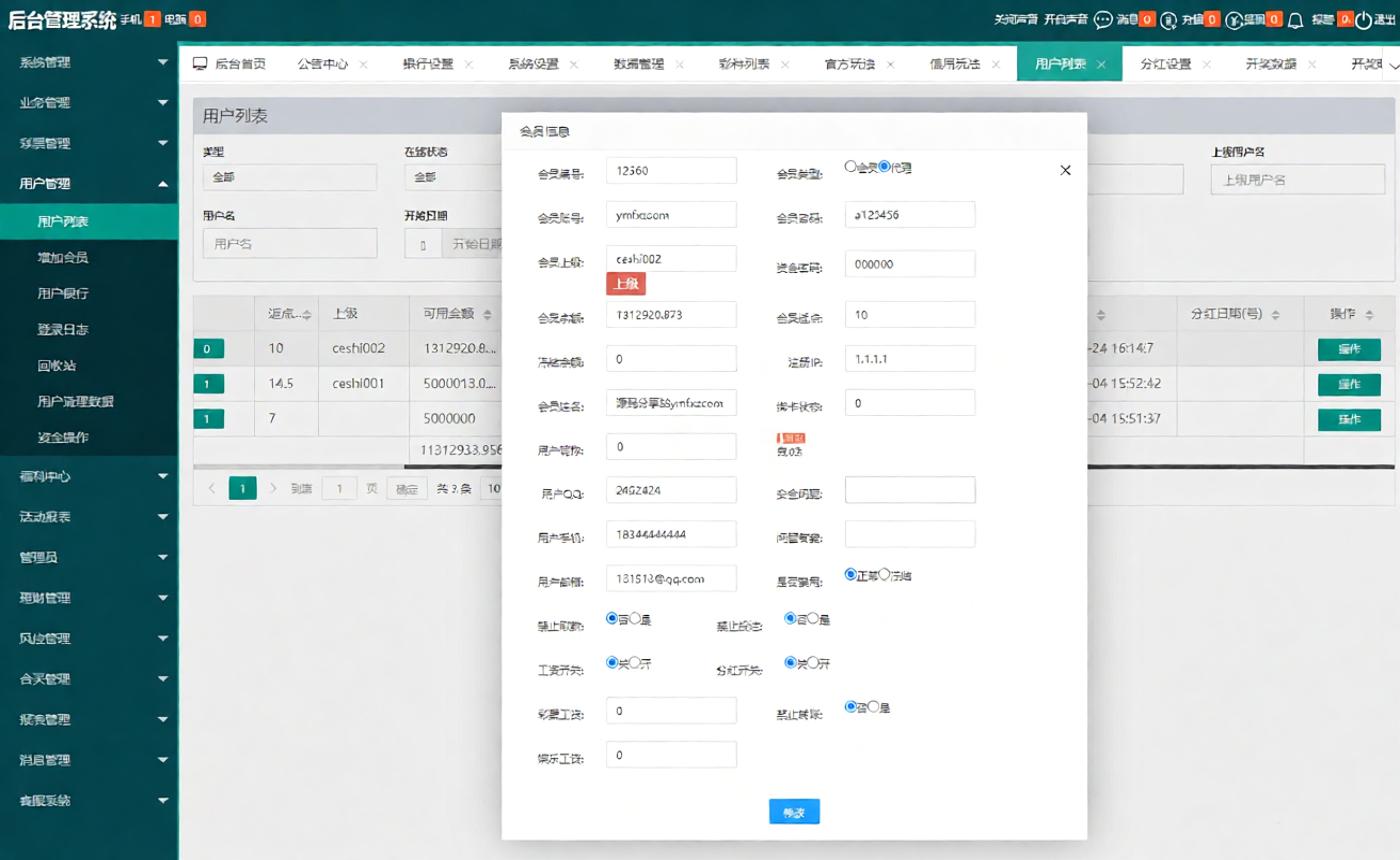Click the message bubble icon in header

click(x=1103, y=19)
